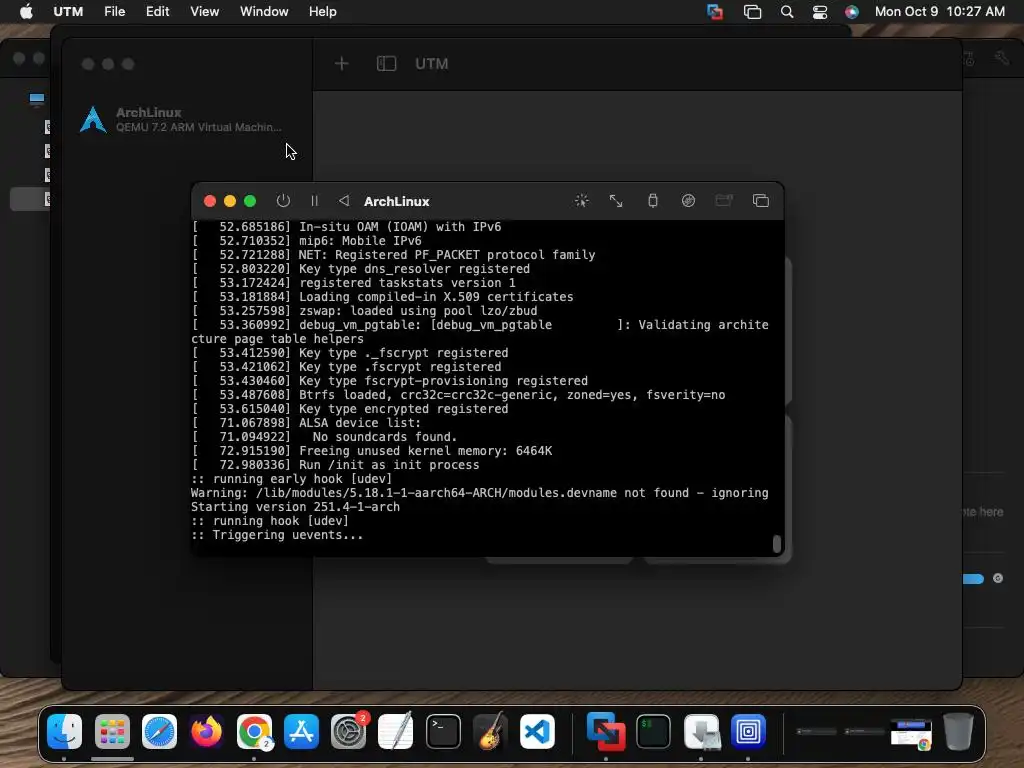Toggle the blue switch in background window
The height and width of the screenshot is (768, 1024).
(973, 579)
